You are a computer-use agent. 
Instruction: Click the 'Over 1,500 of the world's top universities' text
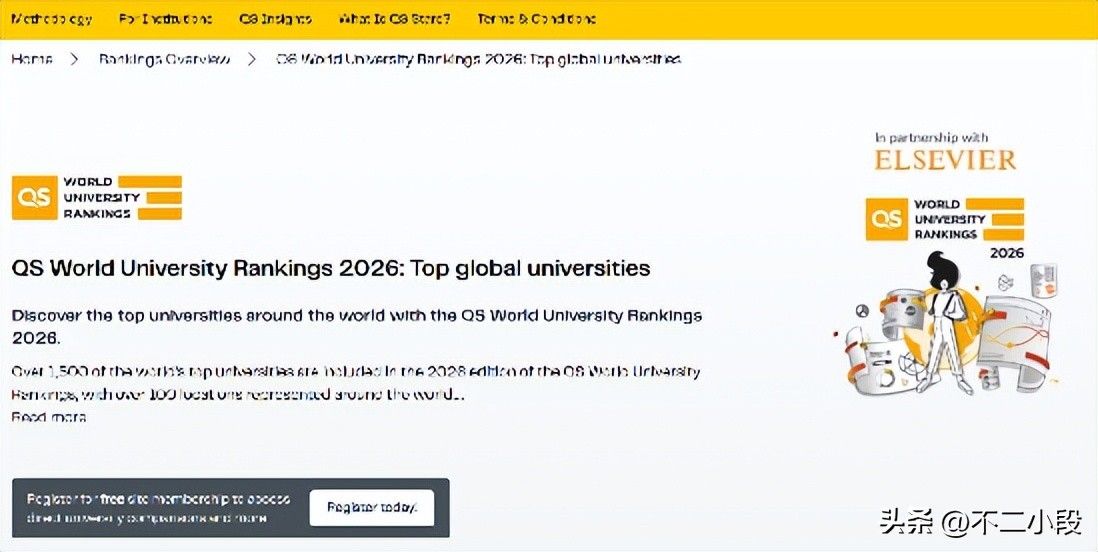point(356,382)
